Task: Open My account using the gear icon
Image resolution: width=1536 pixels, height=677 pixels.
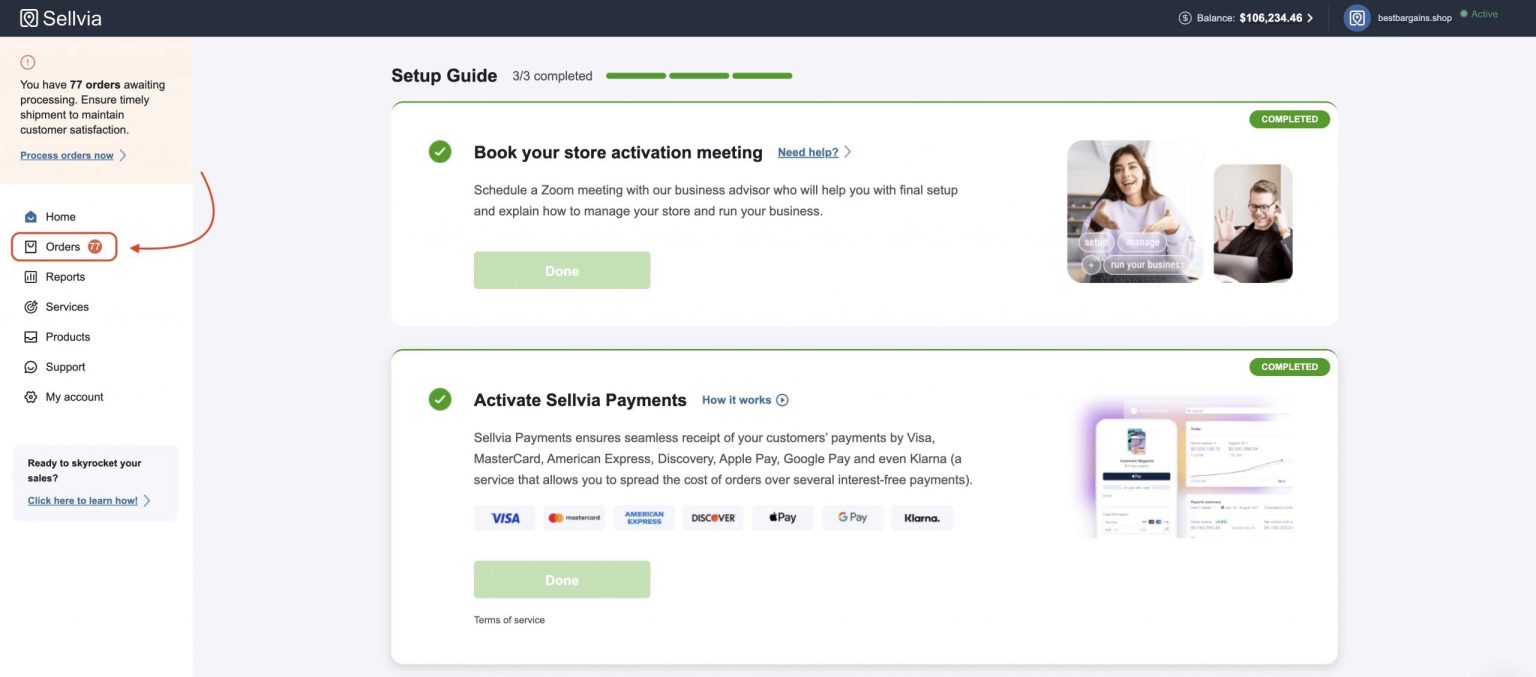Action: click(30, 396)
